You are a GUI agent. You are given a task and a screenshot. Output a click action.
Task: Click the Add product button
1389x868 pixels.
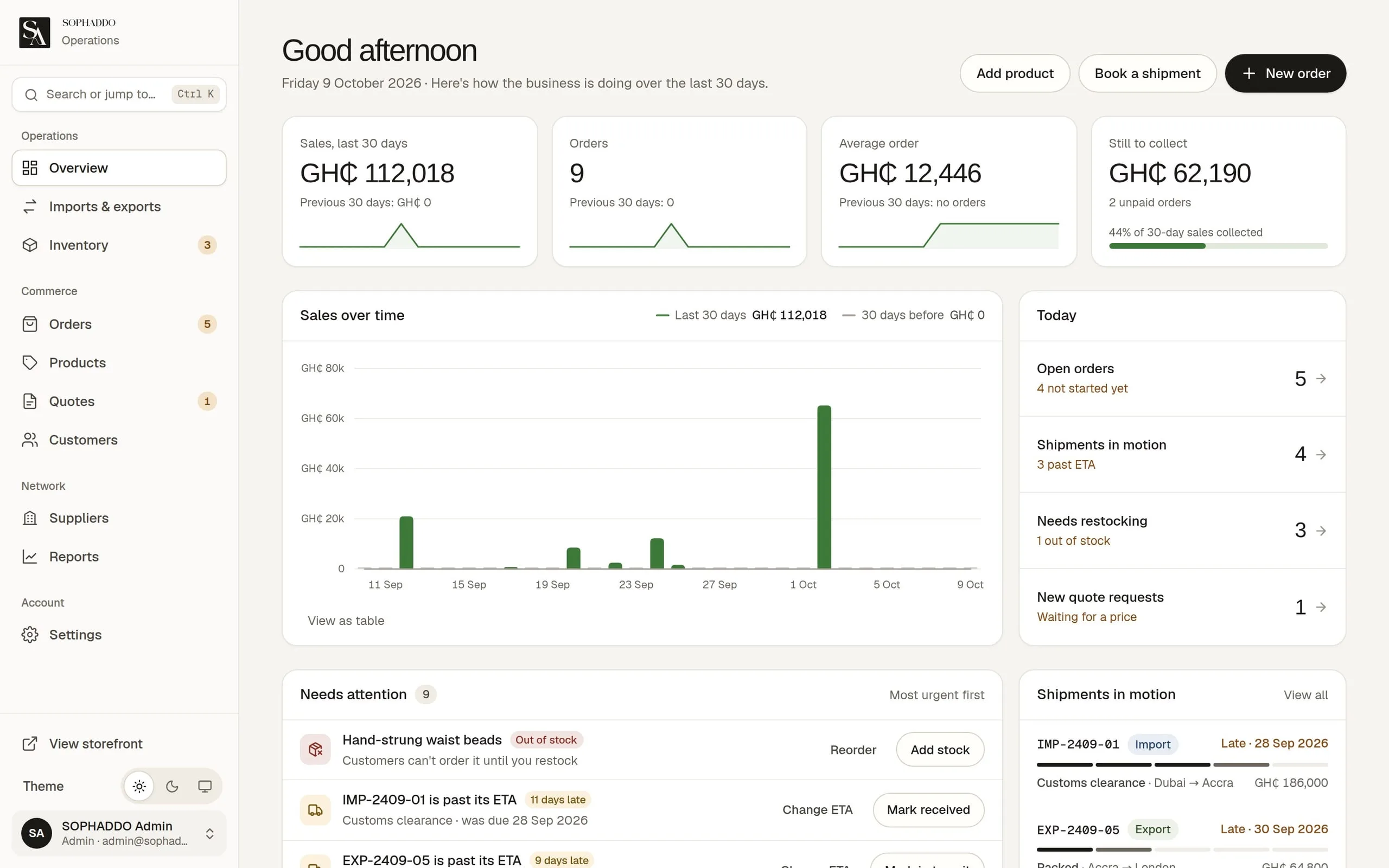coord(1015,73)
